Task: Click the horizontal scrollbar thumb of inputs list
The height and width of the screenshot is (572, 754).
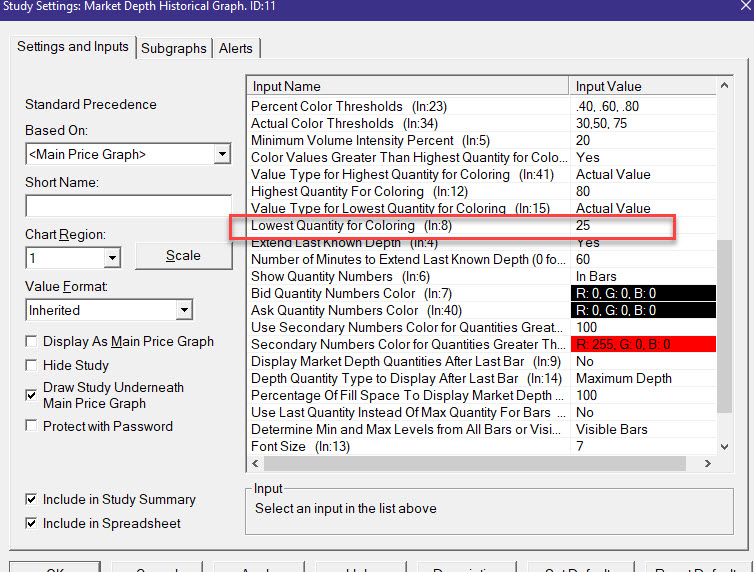Action: tap(475, 463)
